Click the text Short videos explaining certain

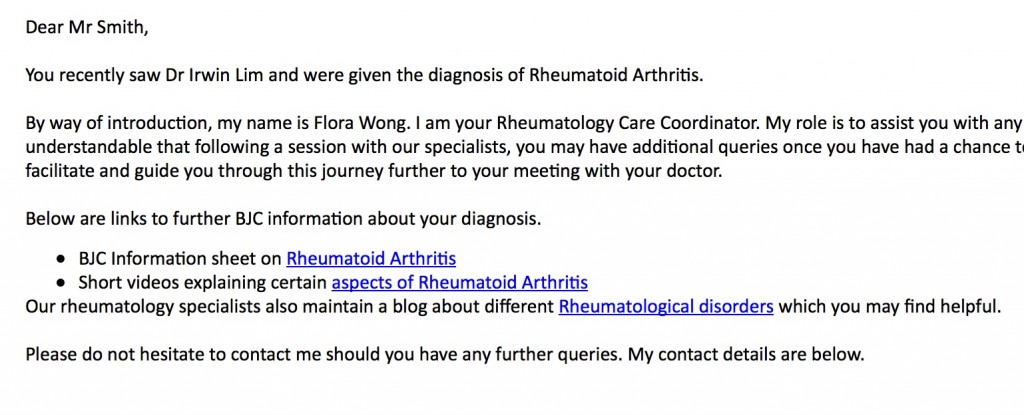(202, 283)
